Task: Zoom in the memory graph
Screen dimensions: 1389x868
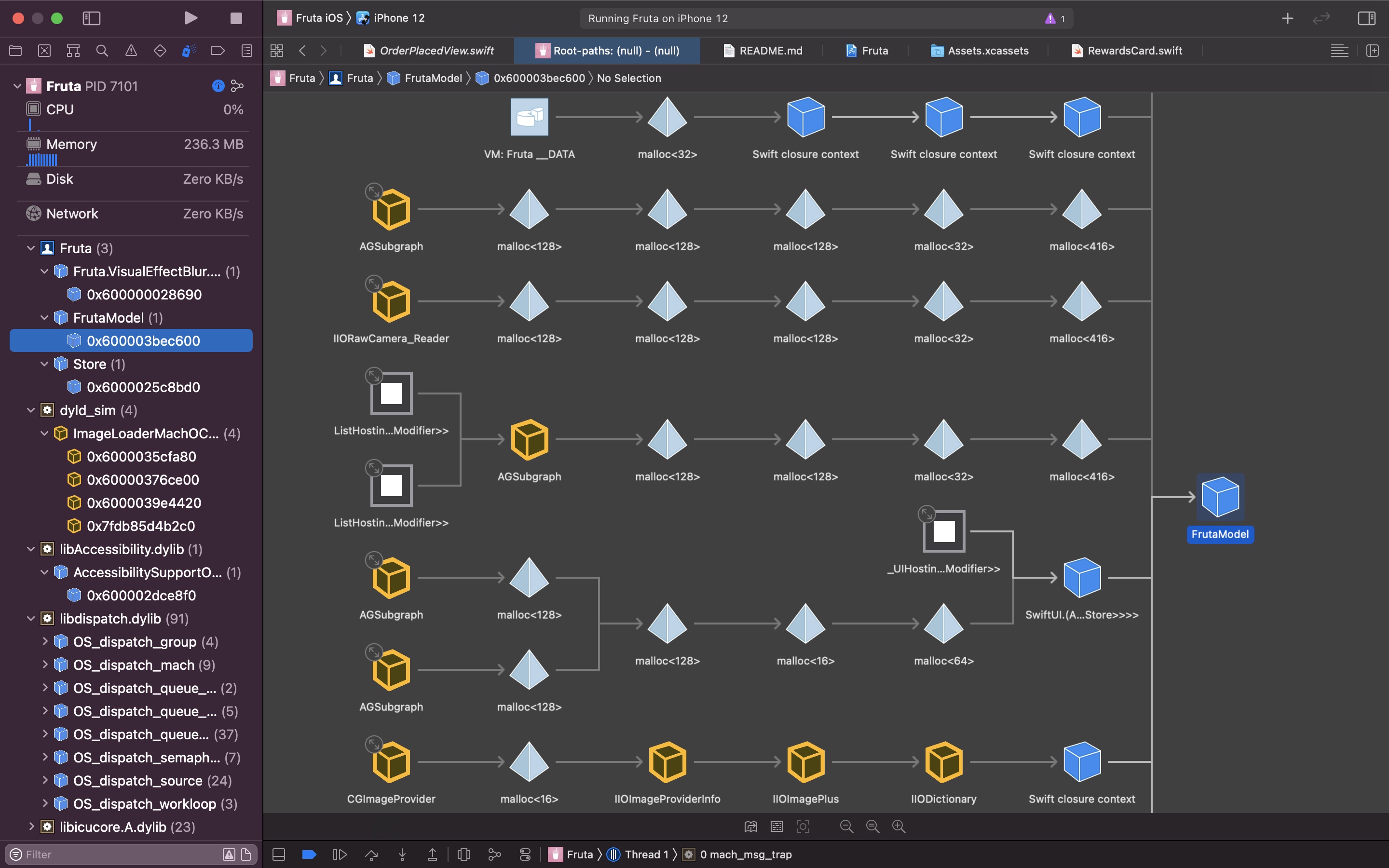Action: [899, 826]
